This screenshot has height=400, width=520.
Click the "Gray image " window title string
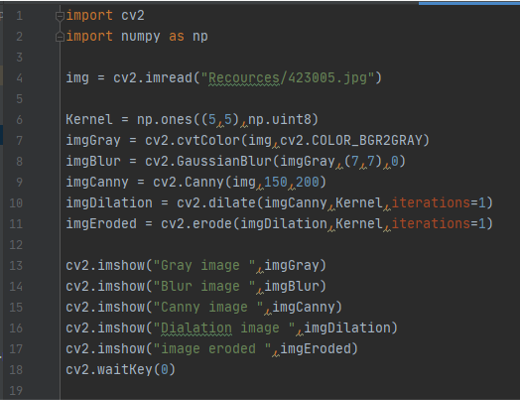pos(204,266)
